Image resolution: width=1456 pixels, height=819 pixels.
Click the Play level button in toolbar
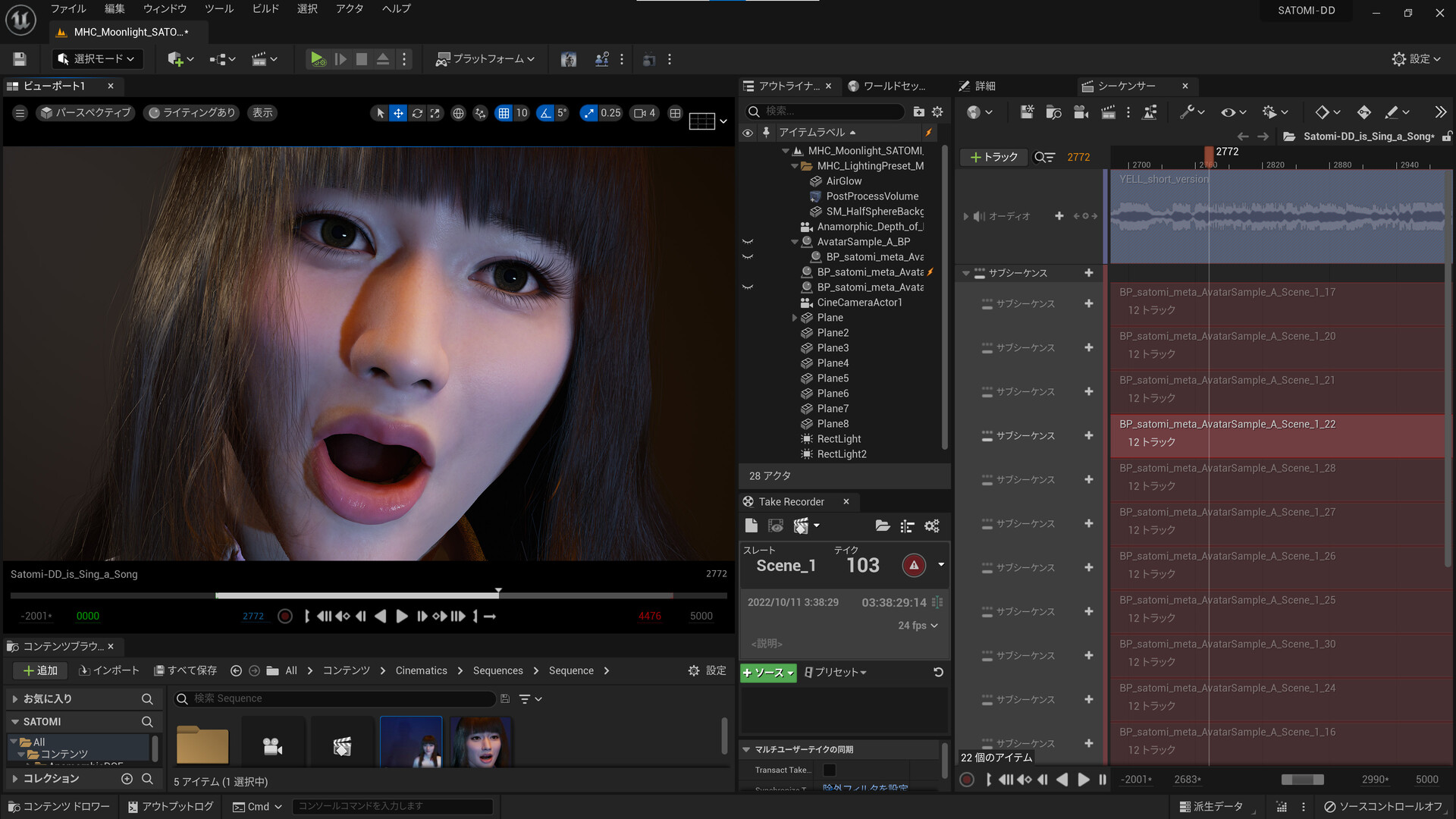click(317, 59)
